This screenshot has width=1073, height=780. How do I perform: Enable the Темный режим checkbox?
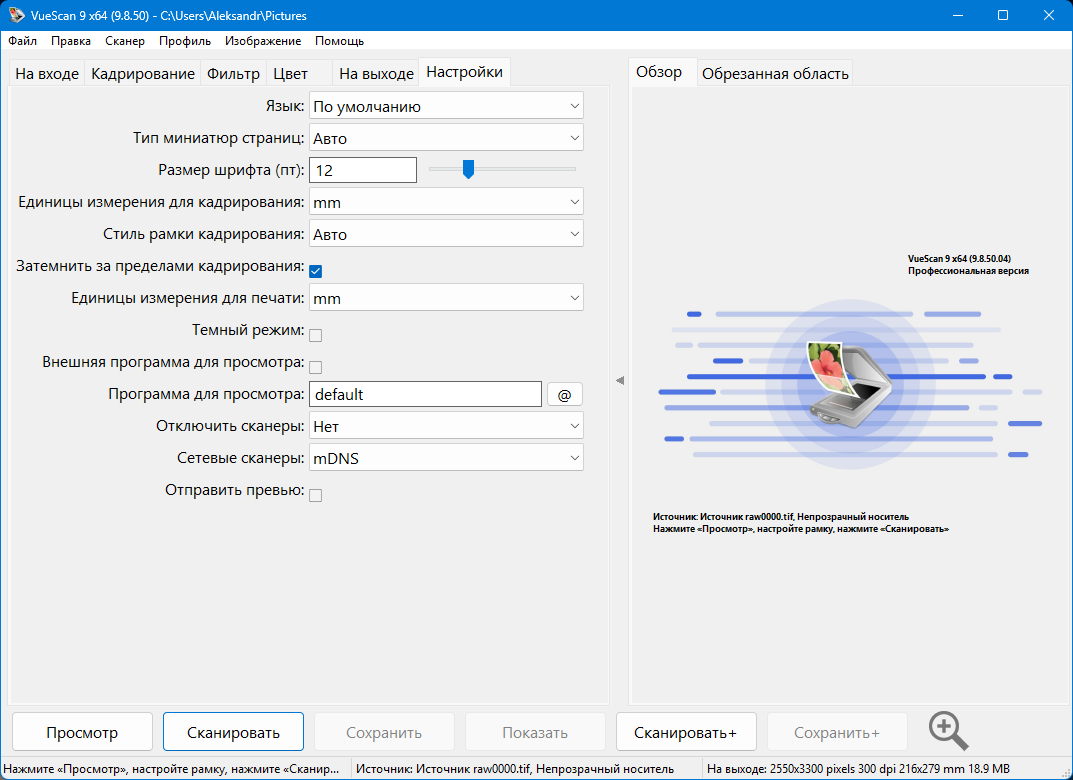315,335
